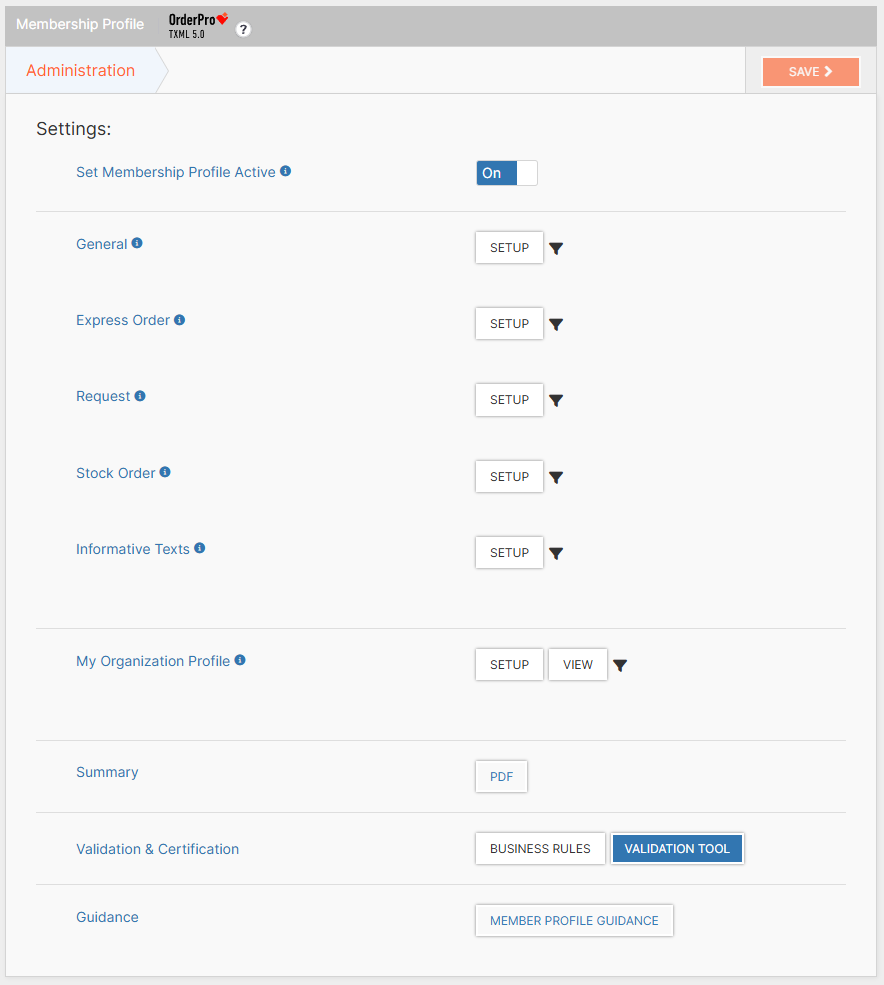
Task: Click the Express Order info icon
Action: tap(180, 319)
